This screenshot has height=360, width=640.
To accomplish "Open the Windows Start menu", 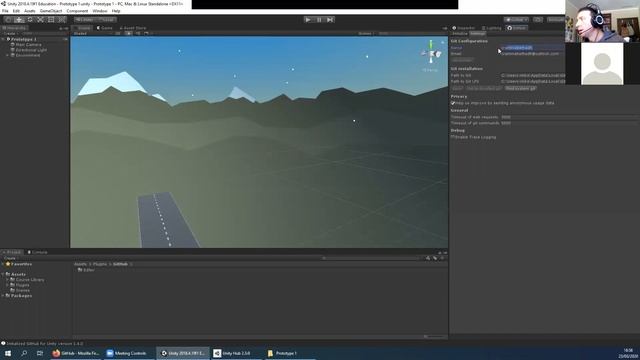I will coord(7,353).
